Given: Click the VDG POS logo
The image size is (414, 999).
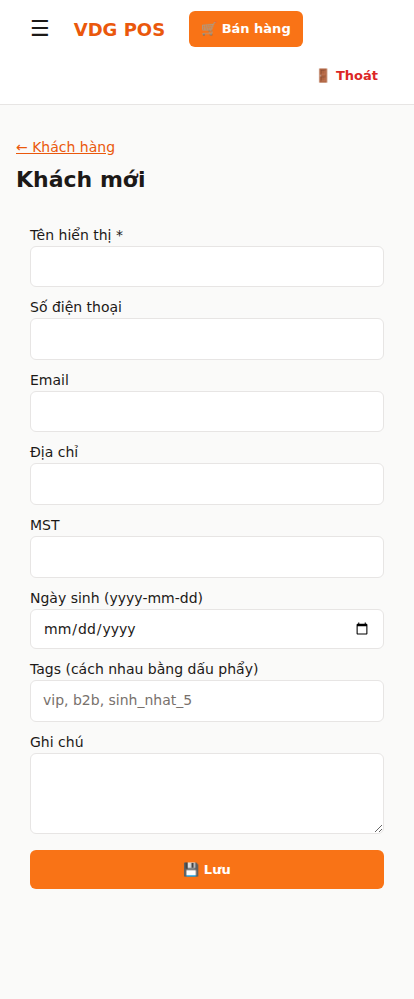Looking at the screenshot, I should [x=119, y=29].
